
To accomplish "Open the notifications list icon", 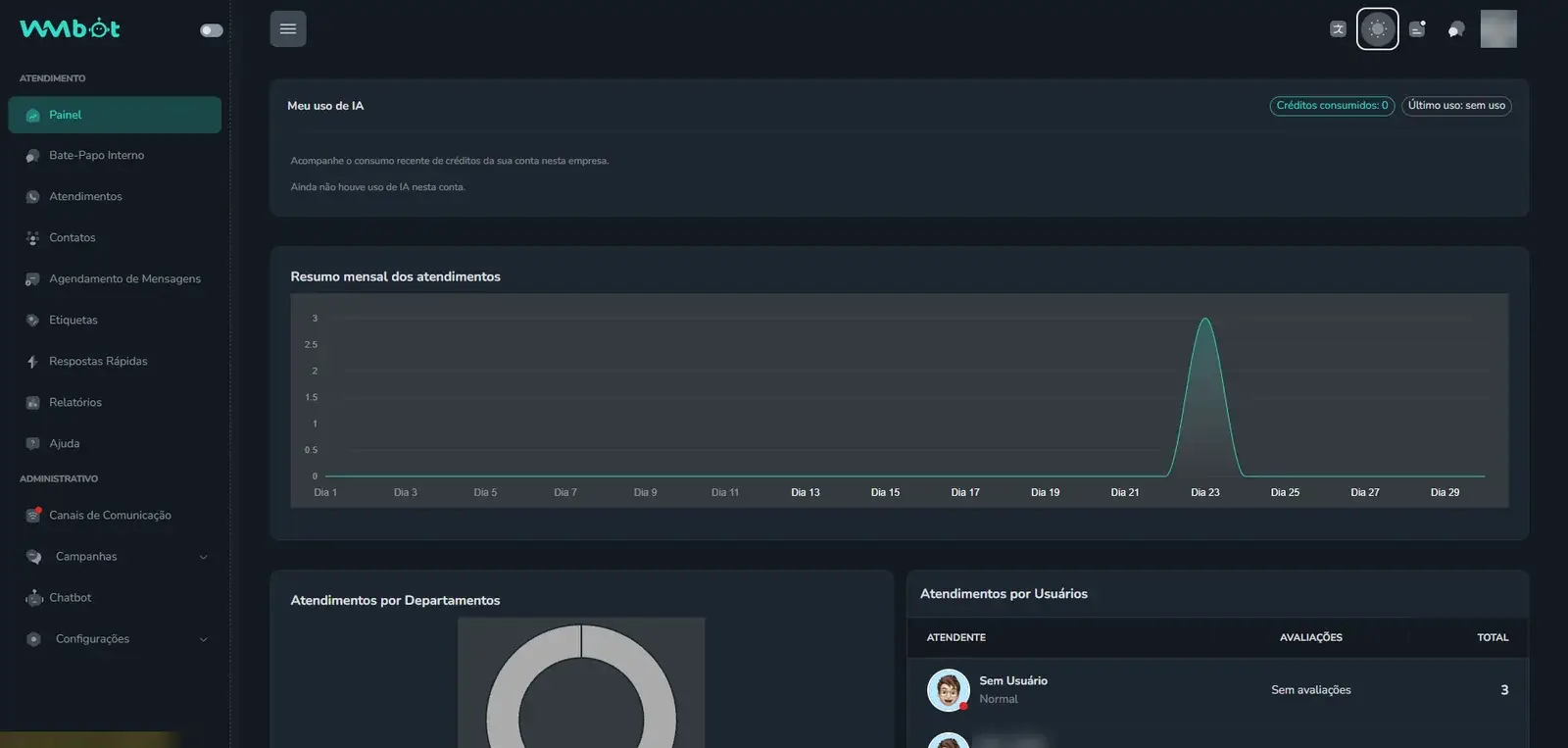I will click(1417, 29).
